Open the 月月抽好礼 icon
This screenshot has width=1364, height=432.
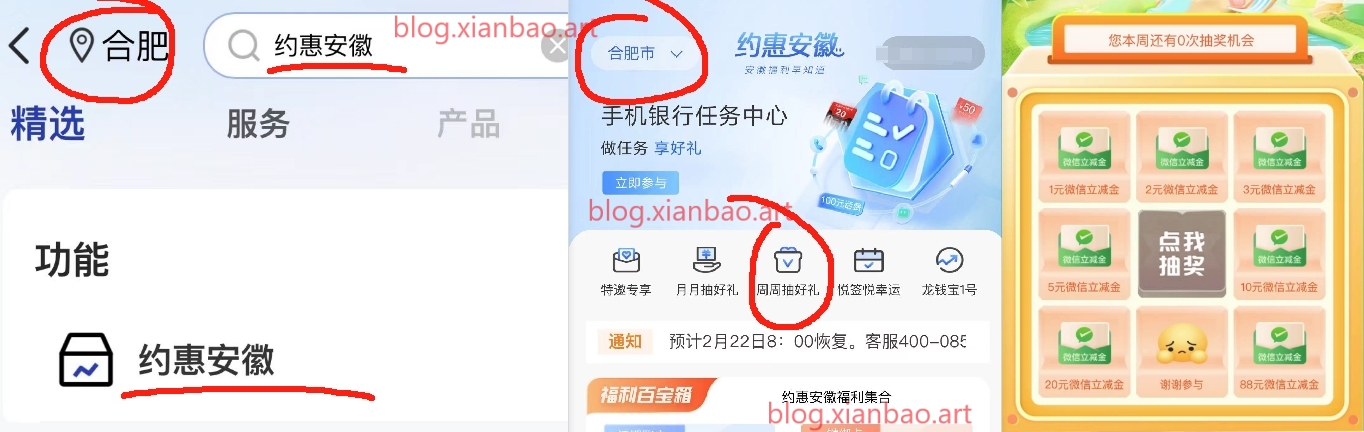click(707, 262)
